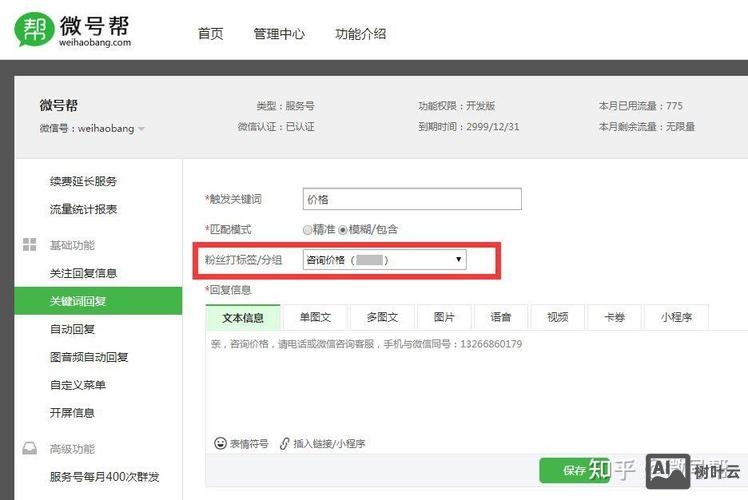Screen dimensions: 748x500
Task: Click the 基础功能 section heading
Action: [x=73, y=245]
